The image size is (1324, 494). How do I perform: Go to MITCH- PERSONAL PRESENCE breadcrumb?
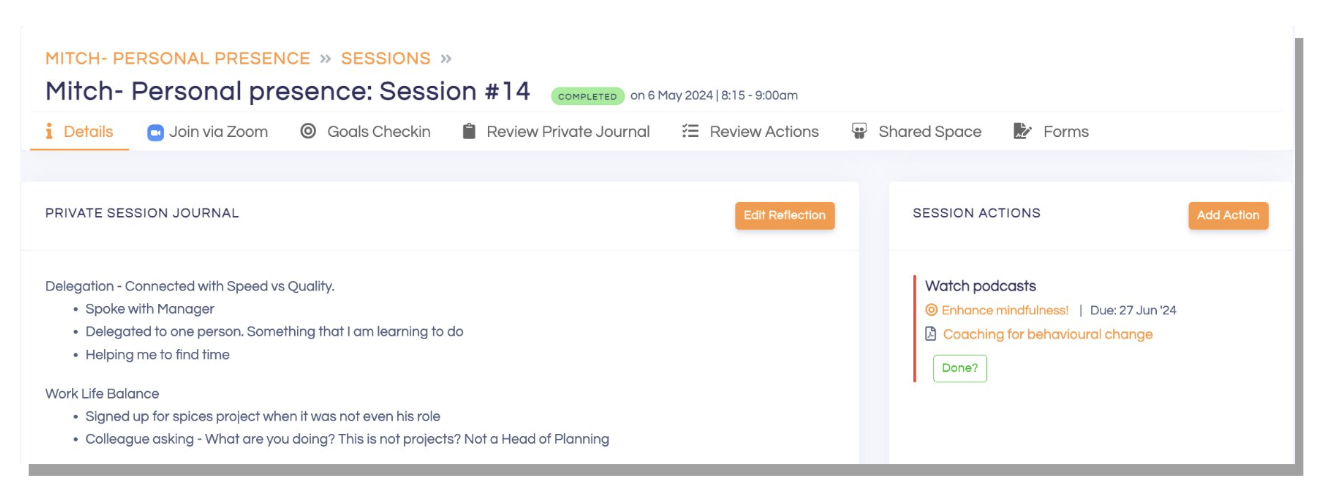[178, 58]
